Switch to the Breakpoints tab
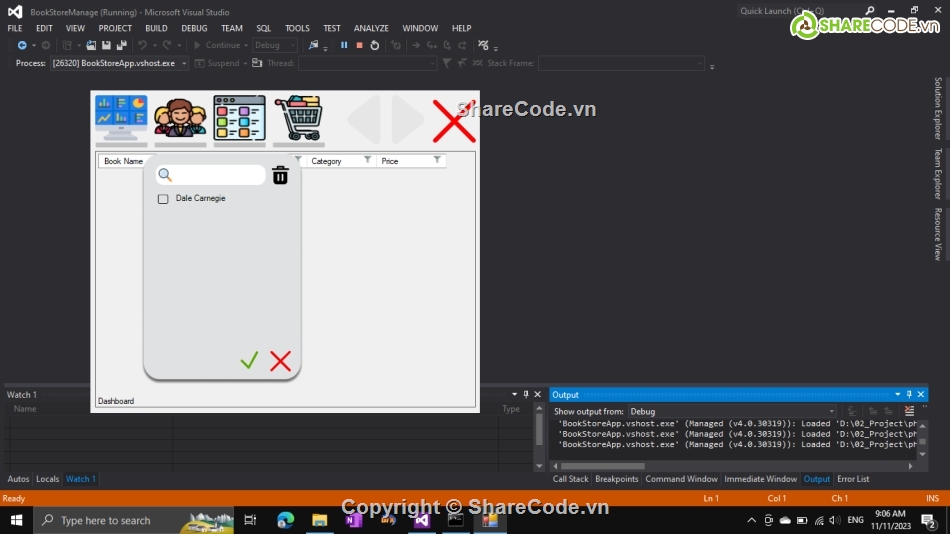This screenshot has height=534, width=950. (617, 479)
